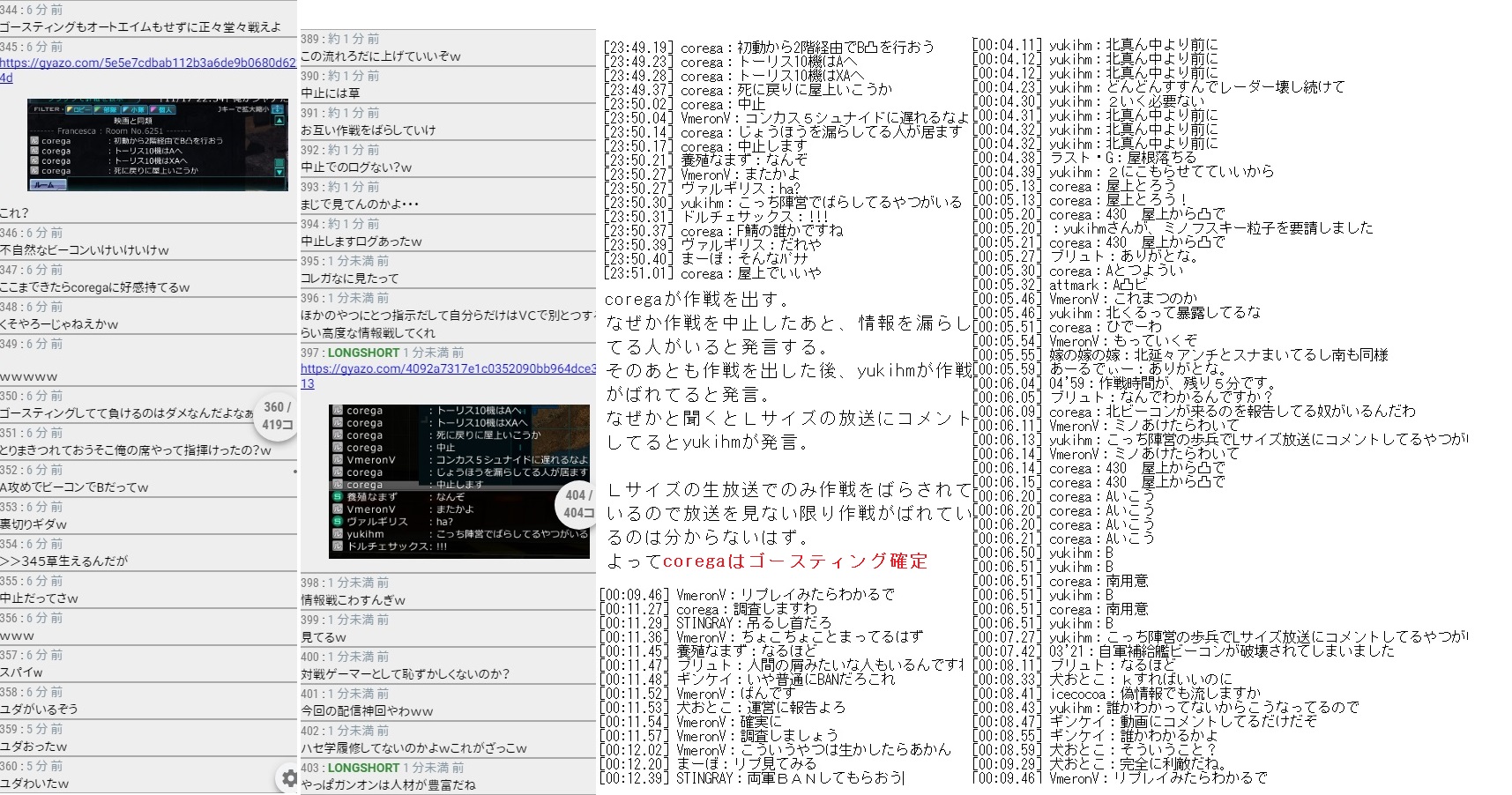The image size is (1512, 795).
Task: Click the icon beside 養殖なまず in chat
Action: point(337,497)
